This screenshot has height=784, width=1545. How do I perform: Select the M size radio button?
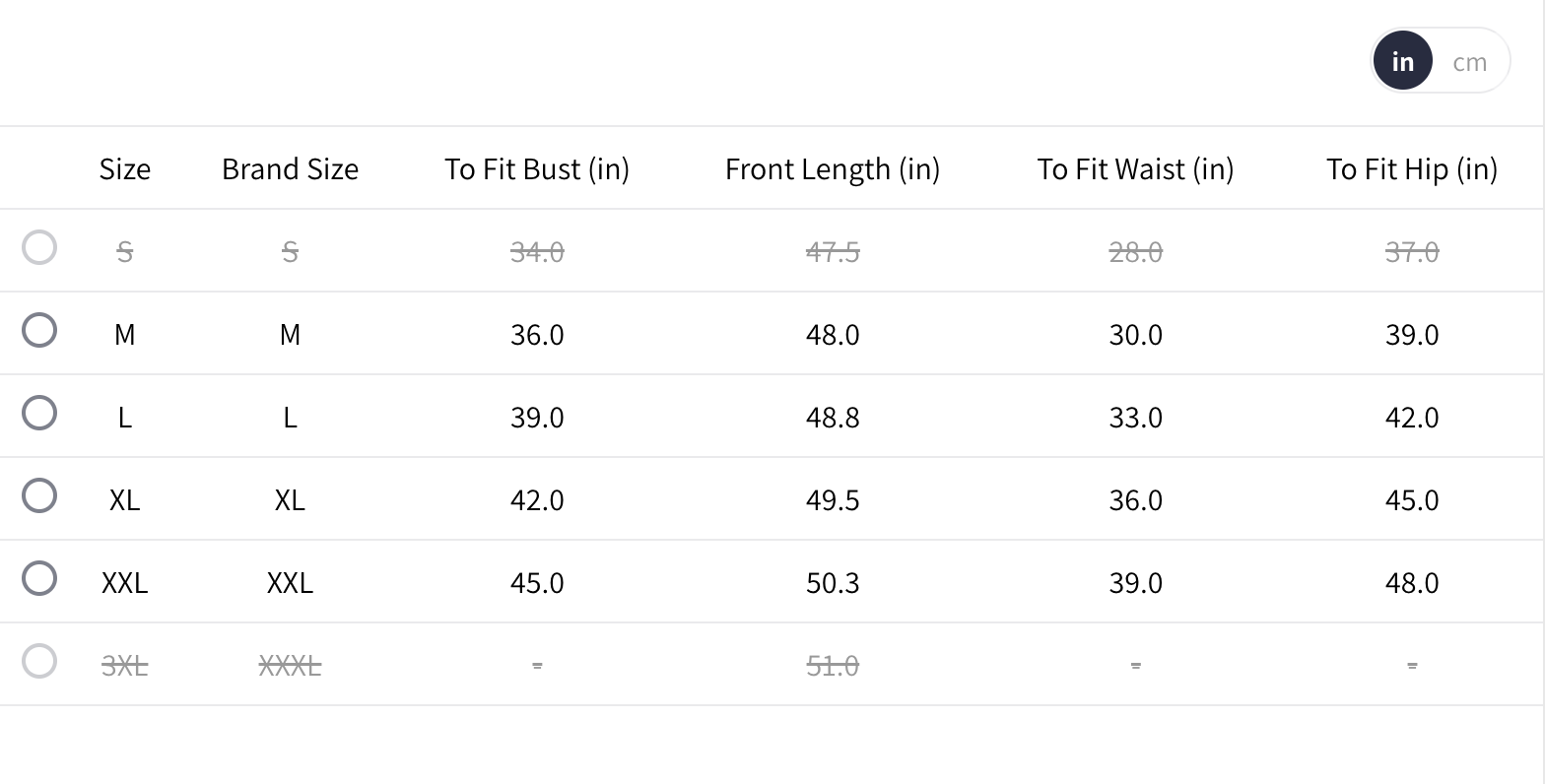(39, 331)
